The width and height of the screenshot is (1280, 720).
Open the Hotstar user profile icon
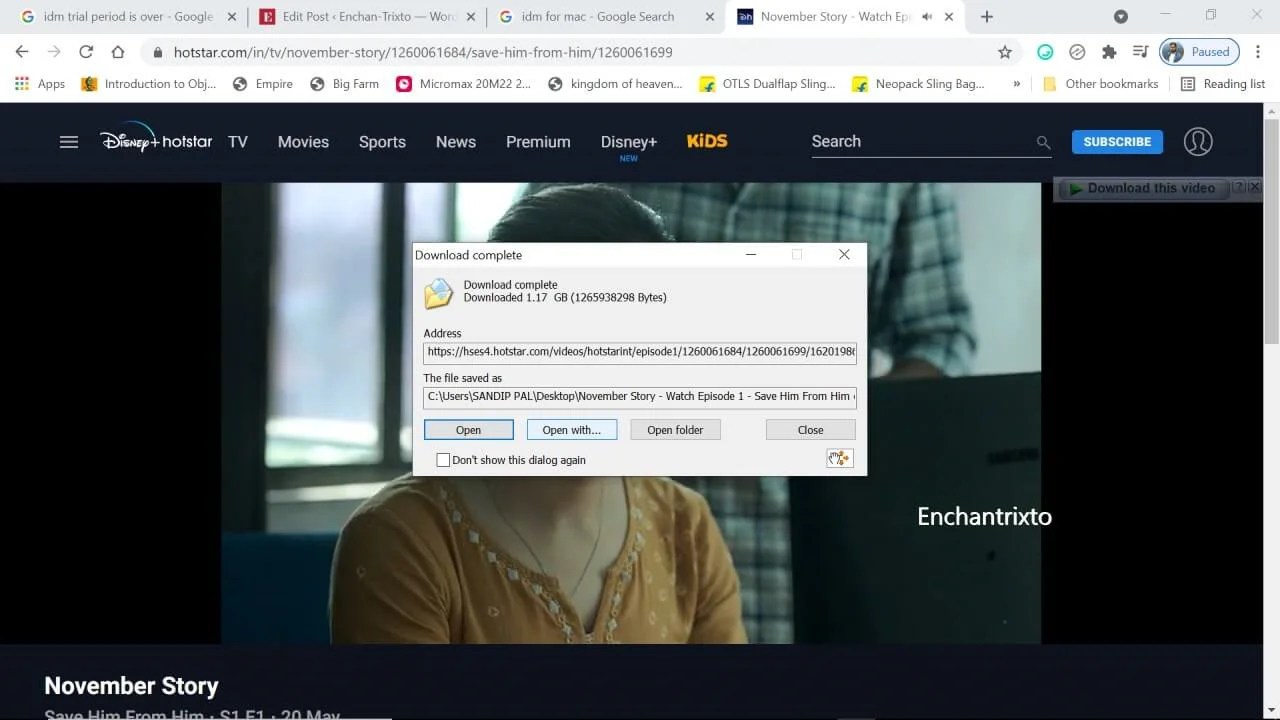click(x=1198, y=142)
